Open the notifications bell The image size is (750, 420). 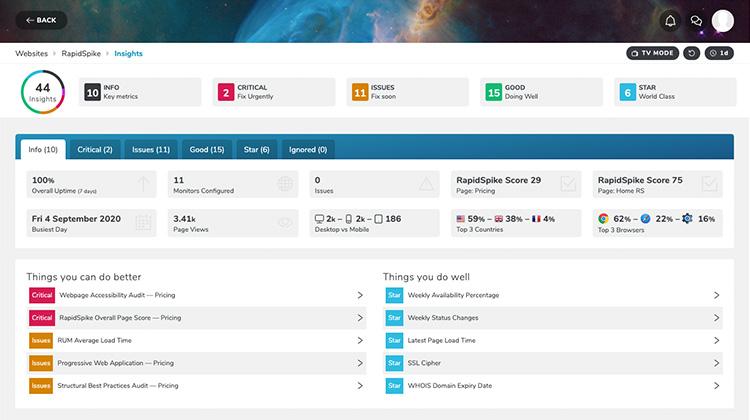[670, 21]
